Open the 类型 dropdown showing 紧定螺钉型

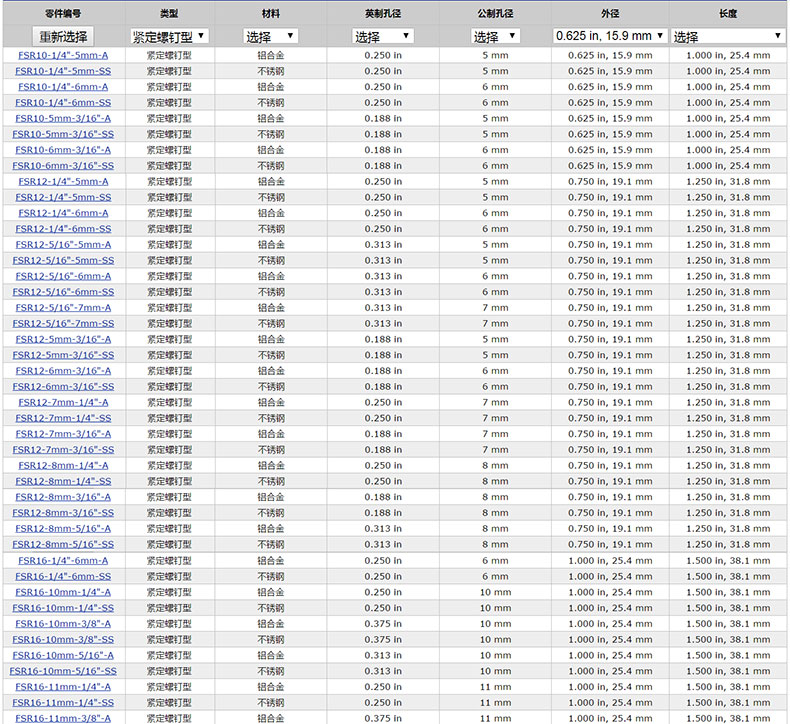click(170, 36)
